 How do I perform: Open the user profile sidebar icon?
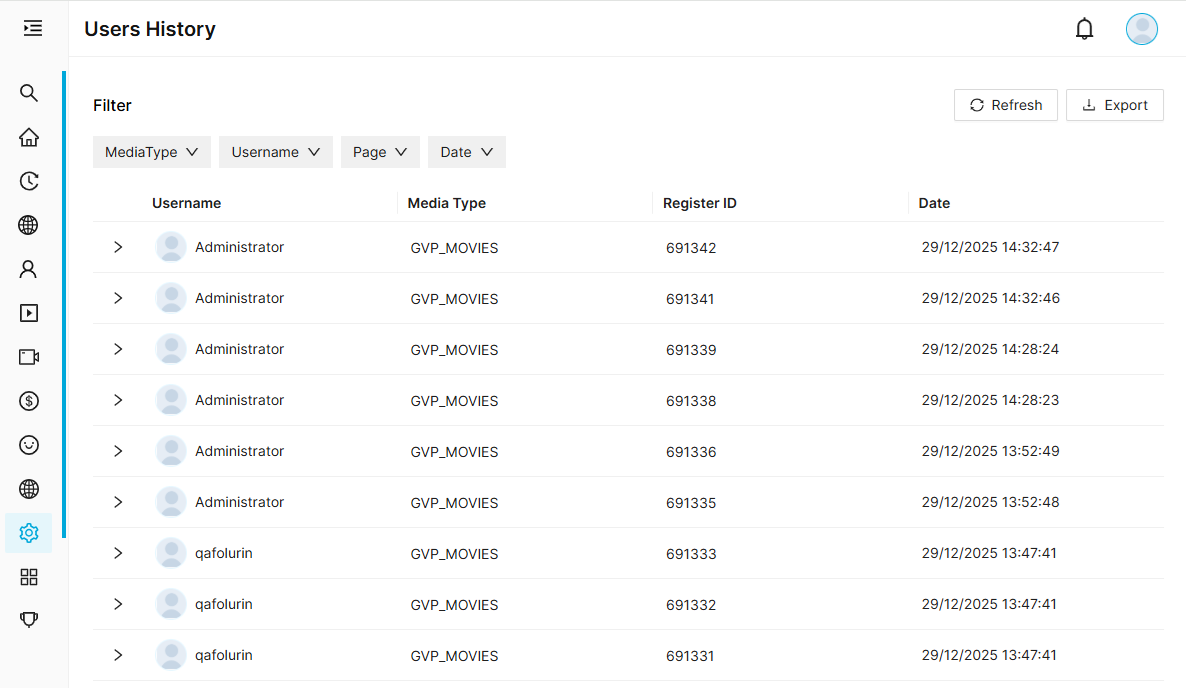click(29, 269)
